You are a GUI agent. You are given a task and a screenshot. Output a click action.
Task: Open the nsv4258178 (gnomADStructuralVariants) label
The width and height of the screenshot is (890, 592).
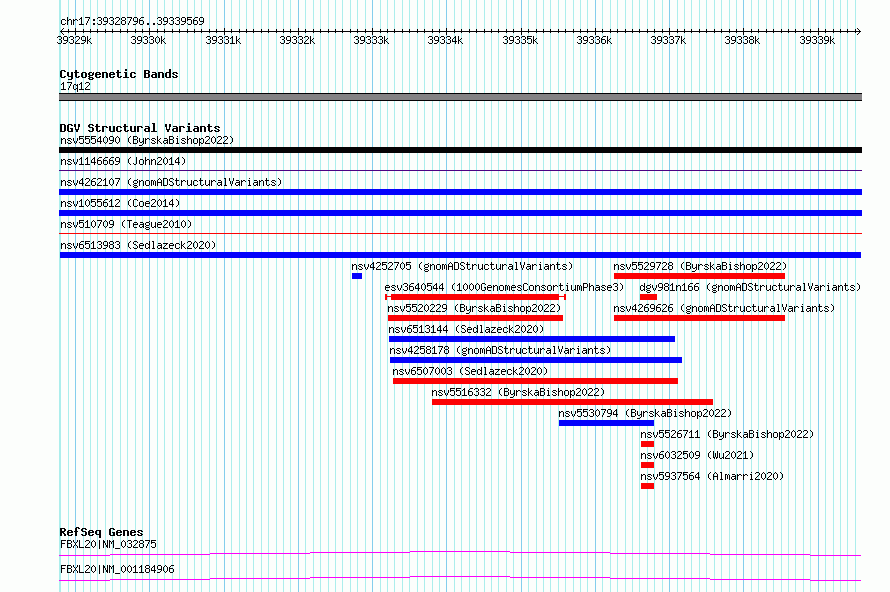(500, 350)
